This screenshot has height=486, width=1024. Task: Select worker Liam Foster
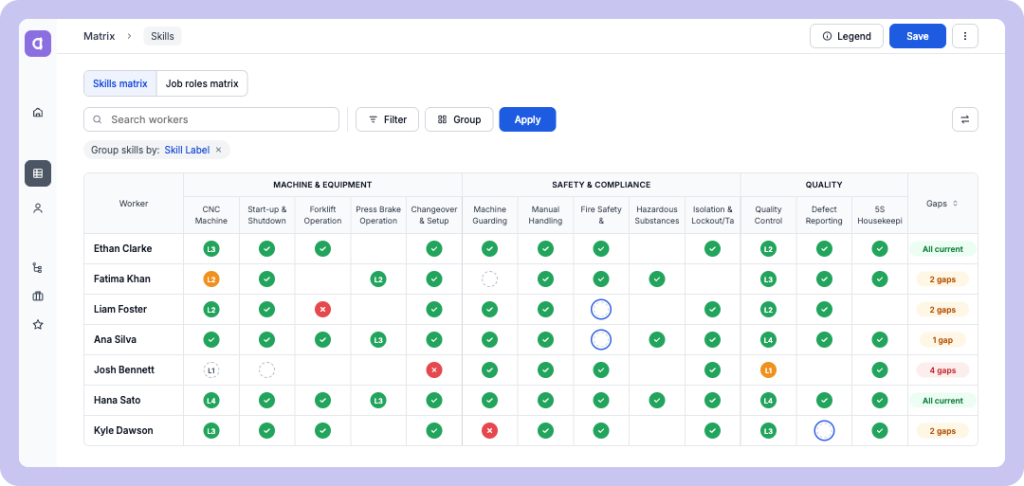pyautogui.click(x=120, y=309)
